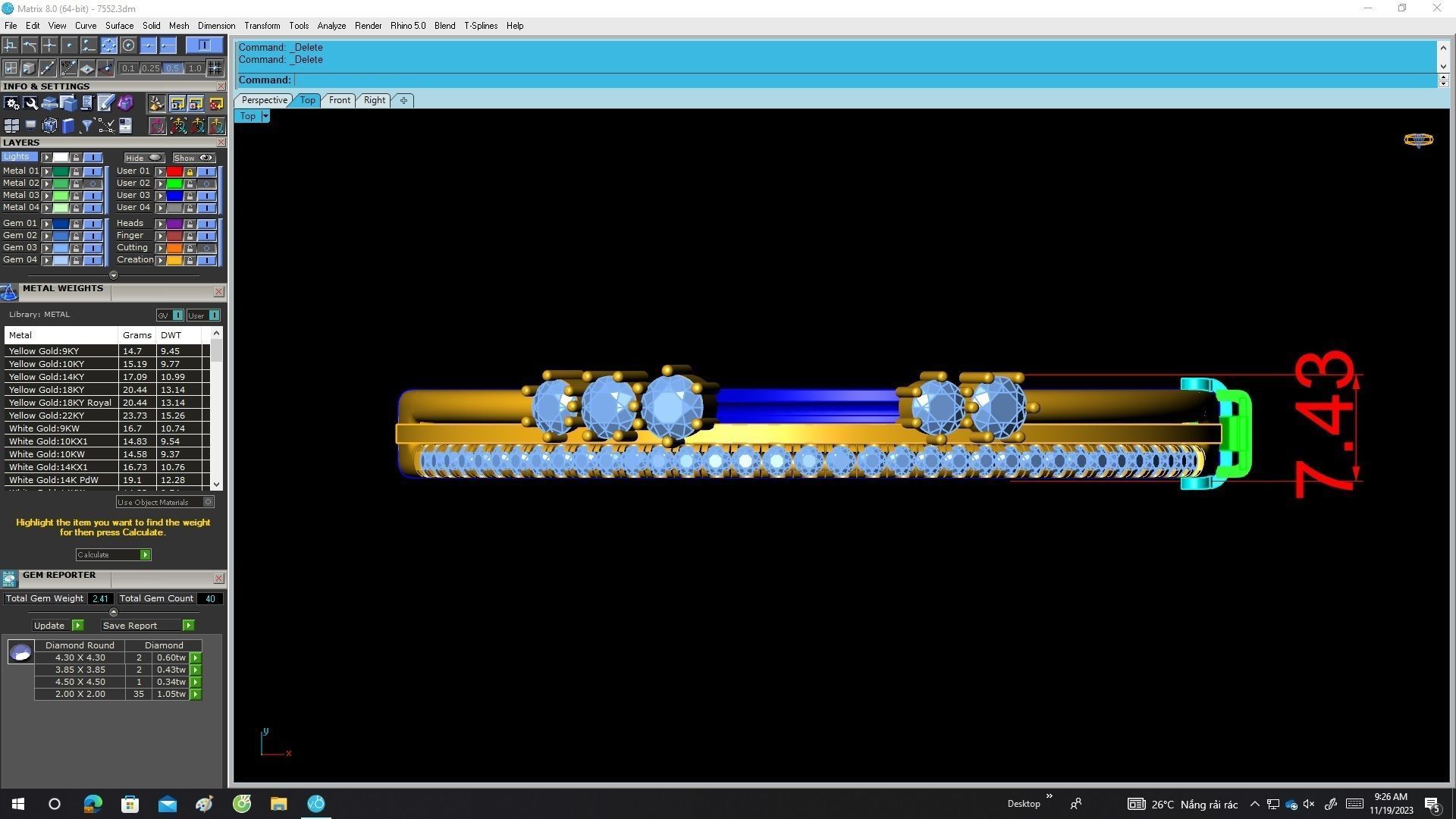Click the funnel filter icon
This screenshot has width=1456, height=819.
(x=87, y=126)
